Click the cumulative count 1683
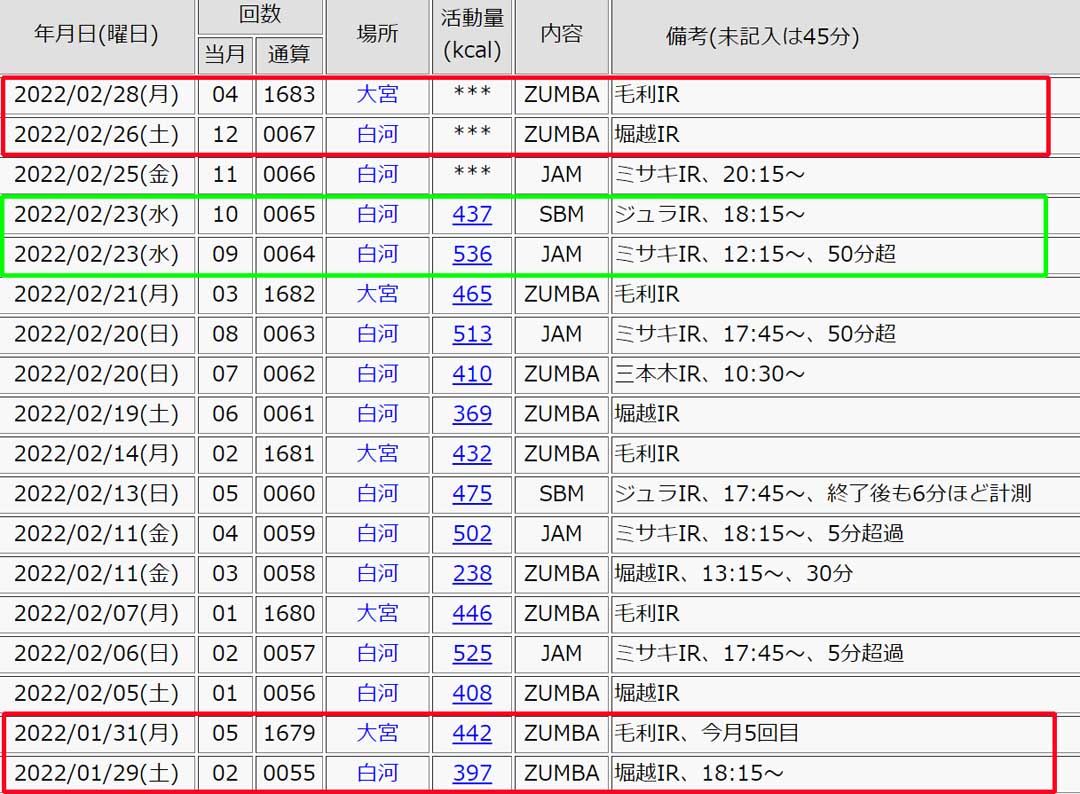 289,94
